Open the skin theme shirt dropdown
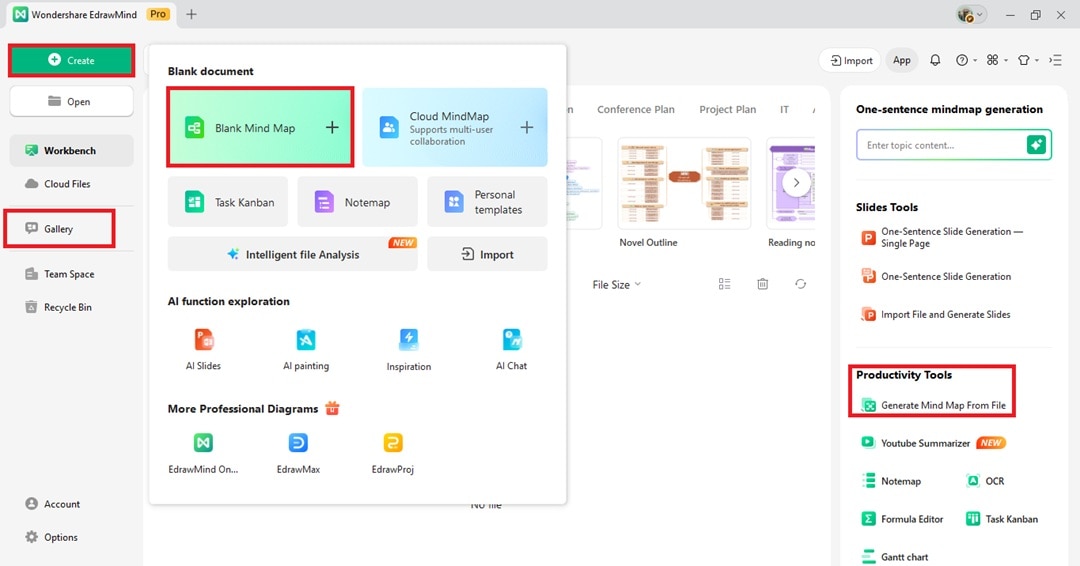 point(1028,61)
